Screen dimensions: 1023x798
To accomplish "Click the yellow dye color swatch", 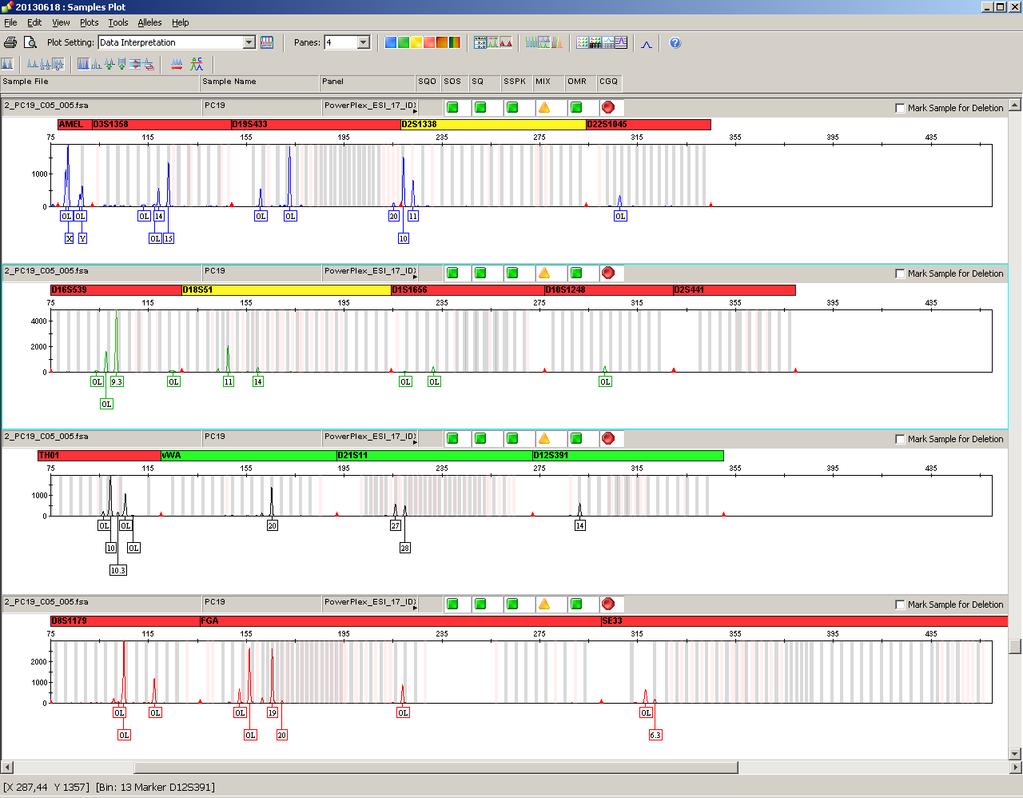I will coord(417,42).
